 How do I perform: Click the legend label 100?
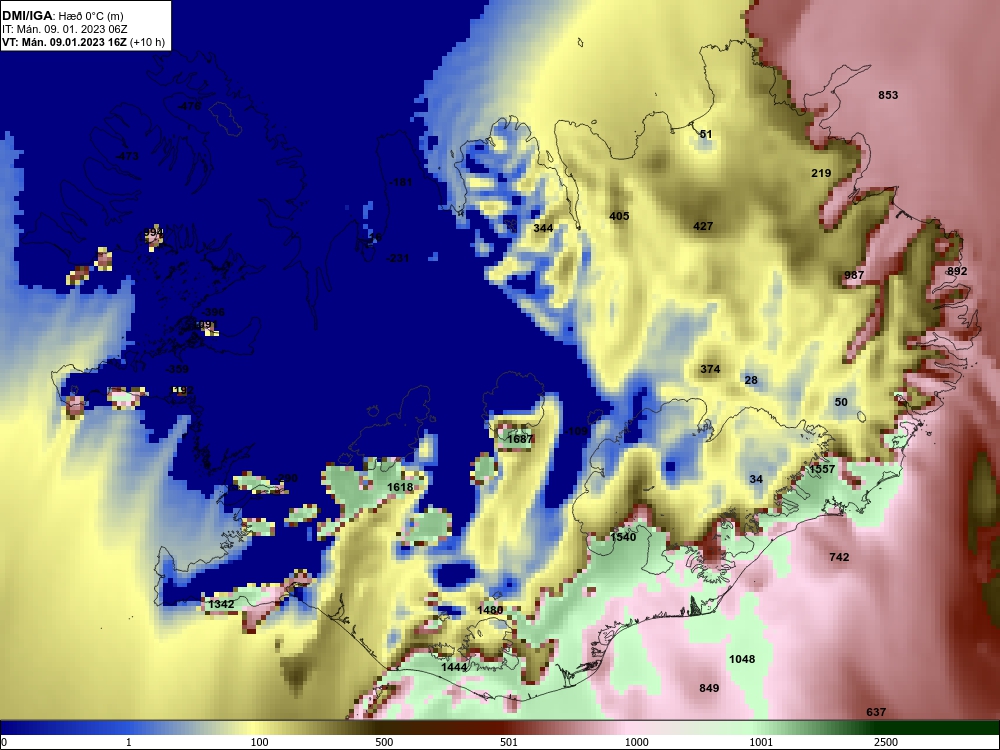point(260,742)
